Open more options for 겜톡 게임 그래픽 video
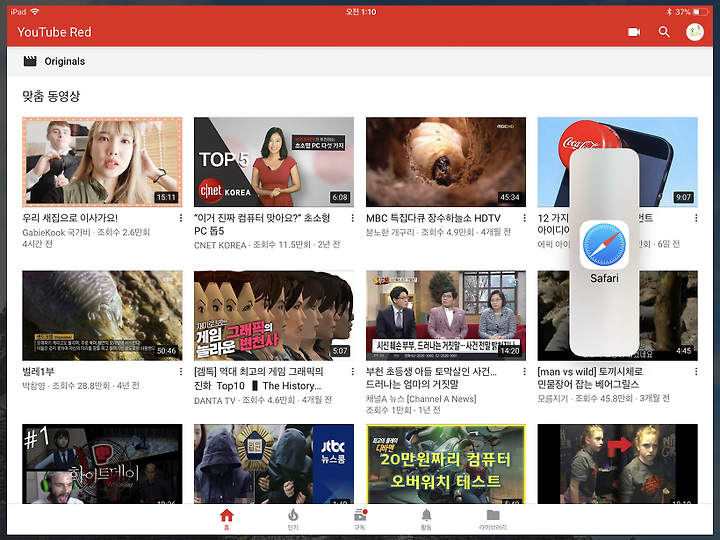720x540 pixels. coord(352,371)
